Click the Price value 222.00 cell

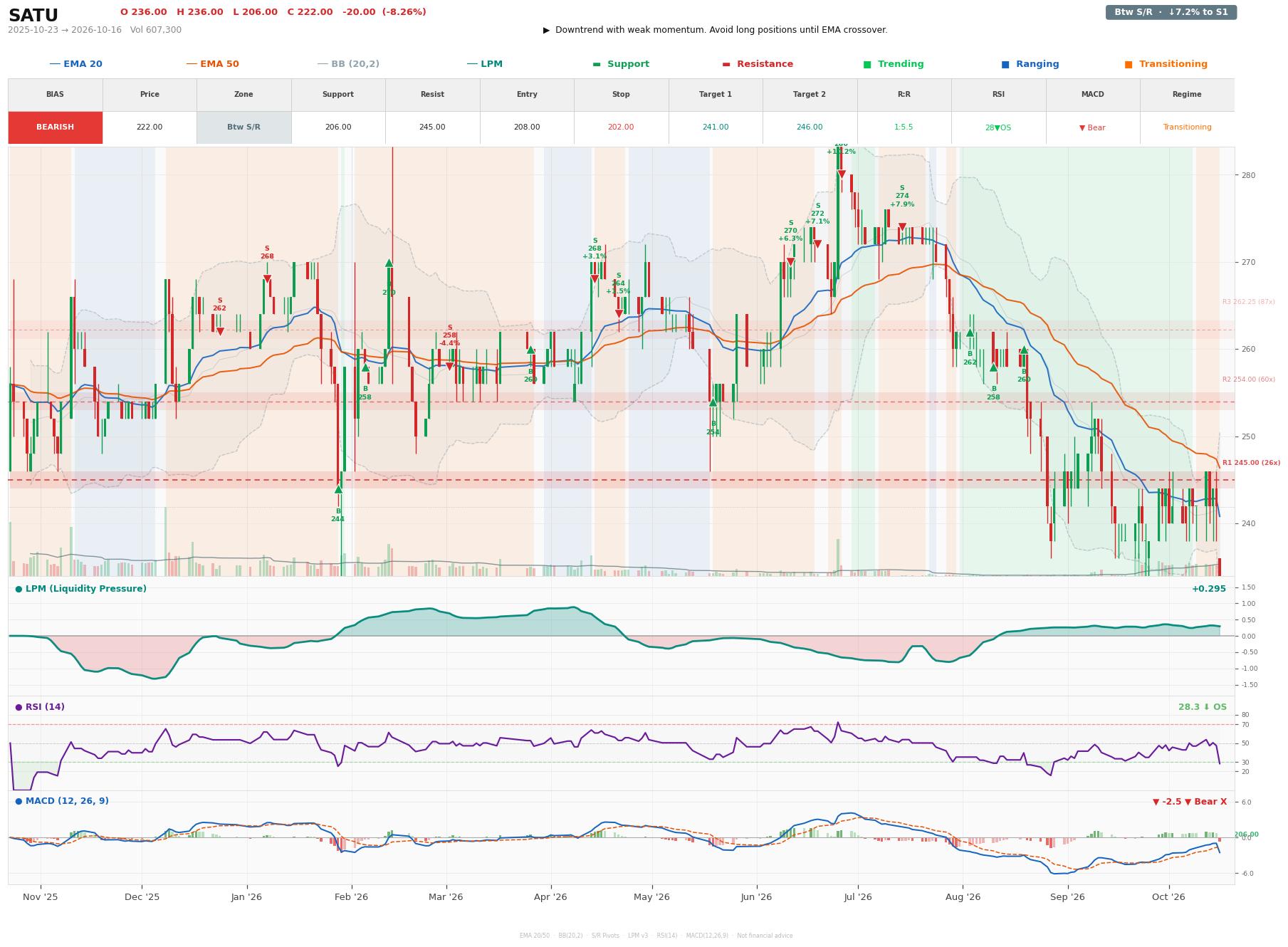click(150, 127)
